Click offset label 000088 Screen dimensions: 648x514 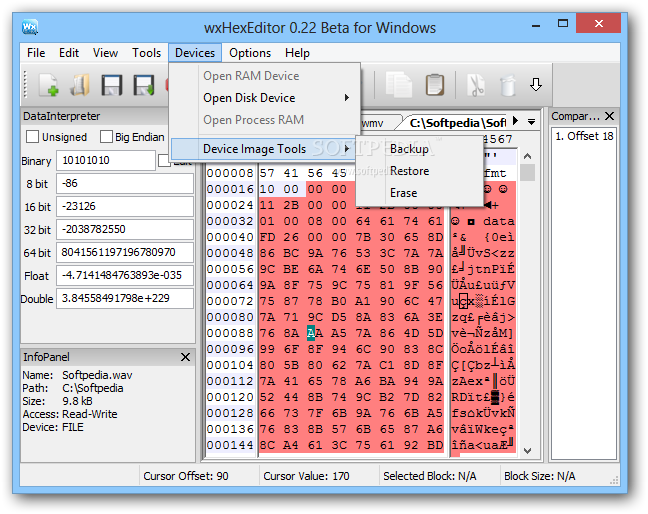pos(230,333)
